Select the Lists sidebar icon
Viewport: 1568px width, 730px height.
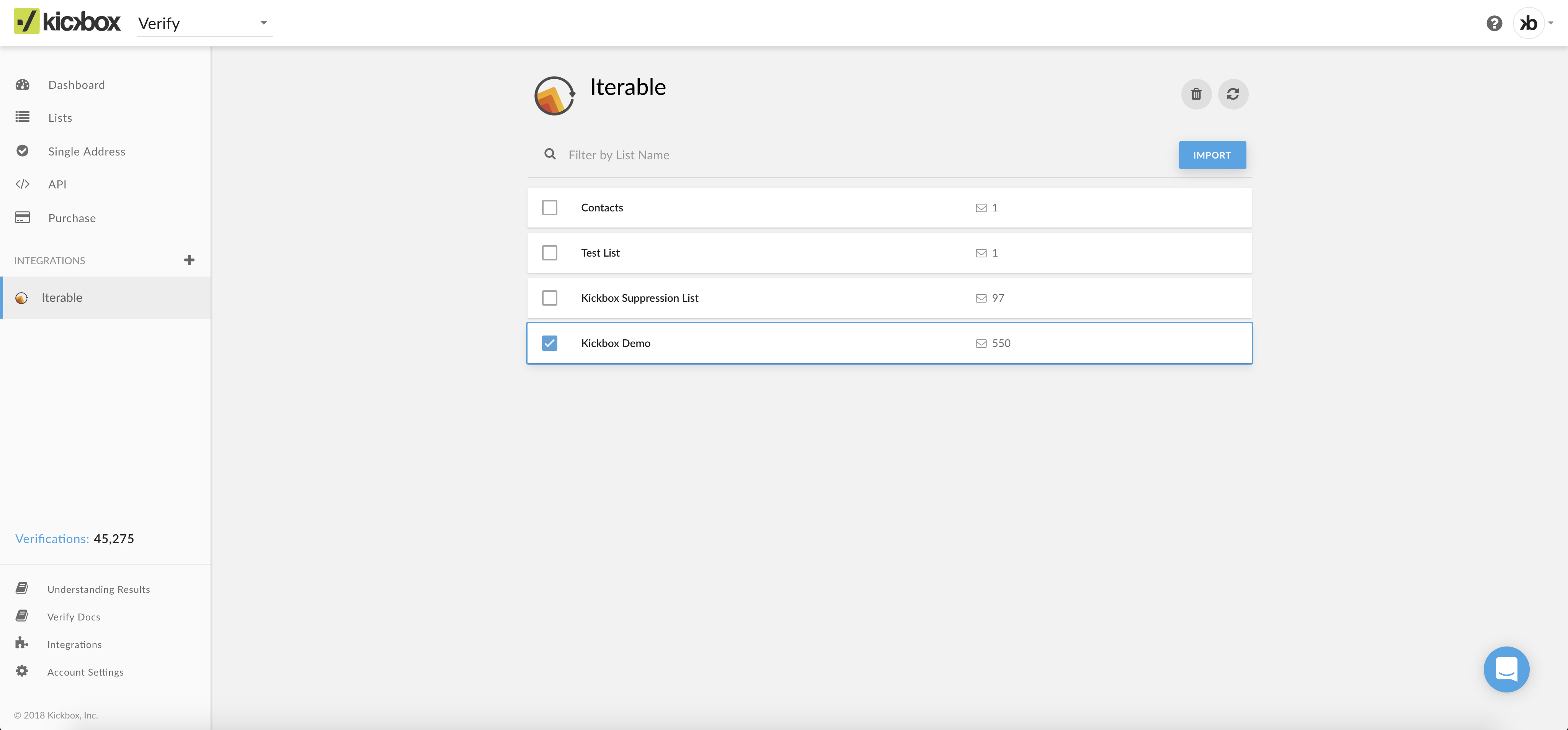[23, 117]
